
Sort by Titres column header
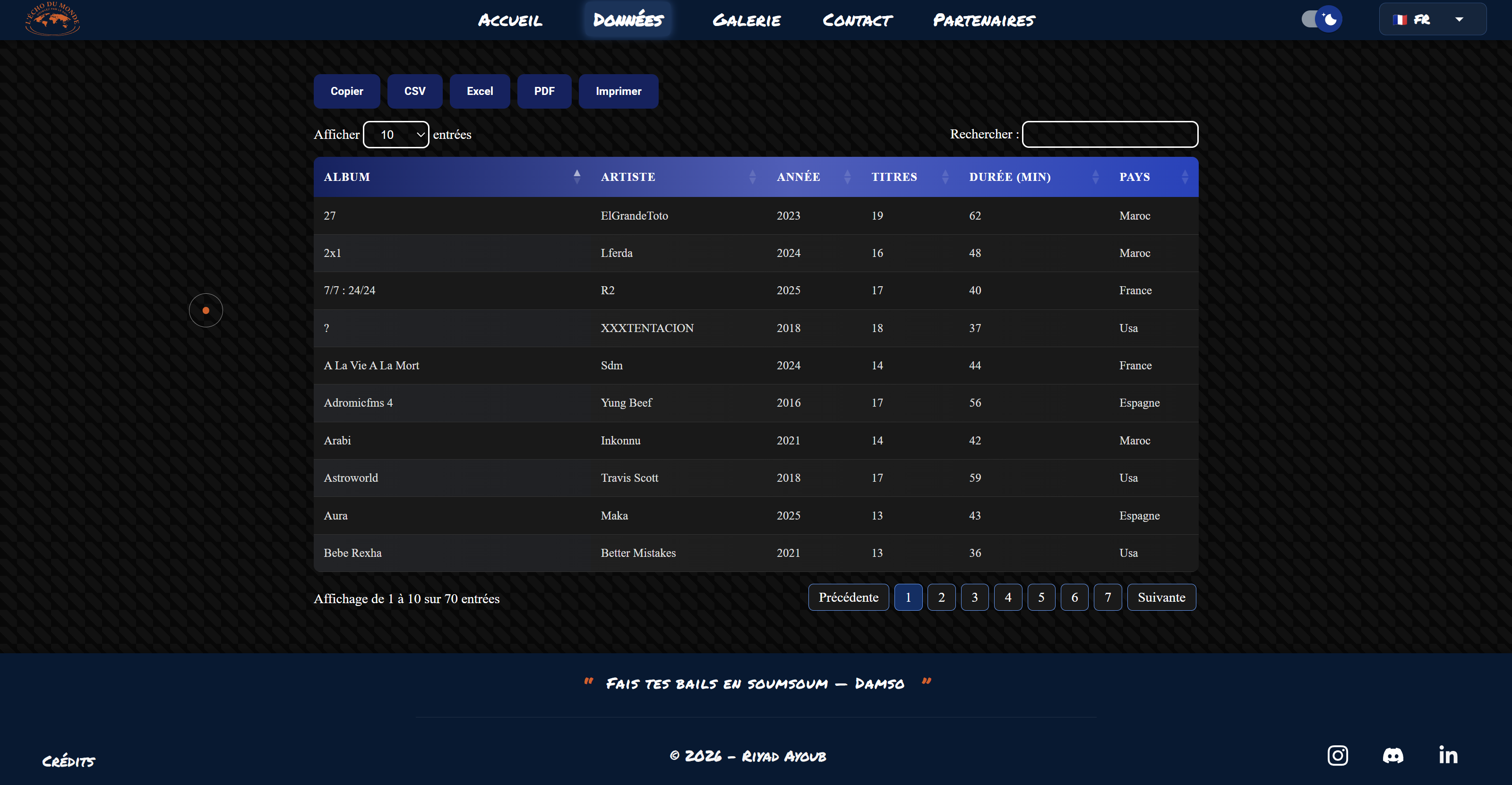pos(893,177)
